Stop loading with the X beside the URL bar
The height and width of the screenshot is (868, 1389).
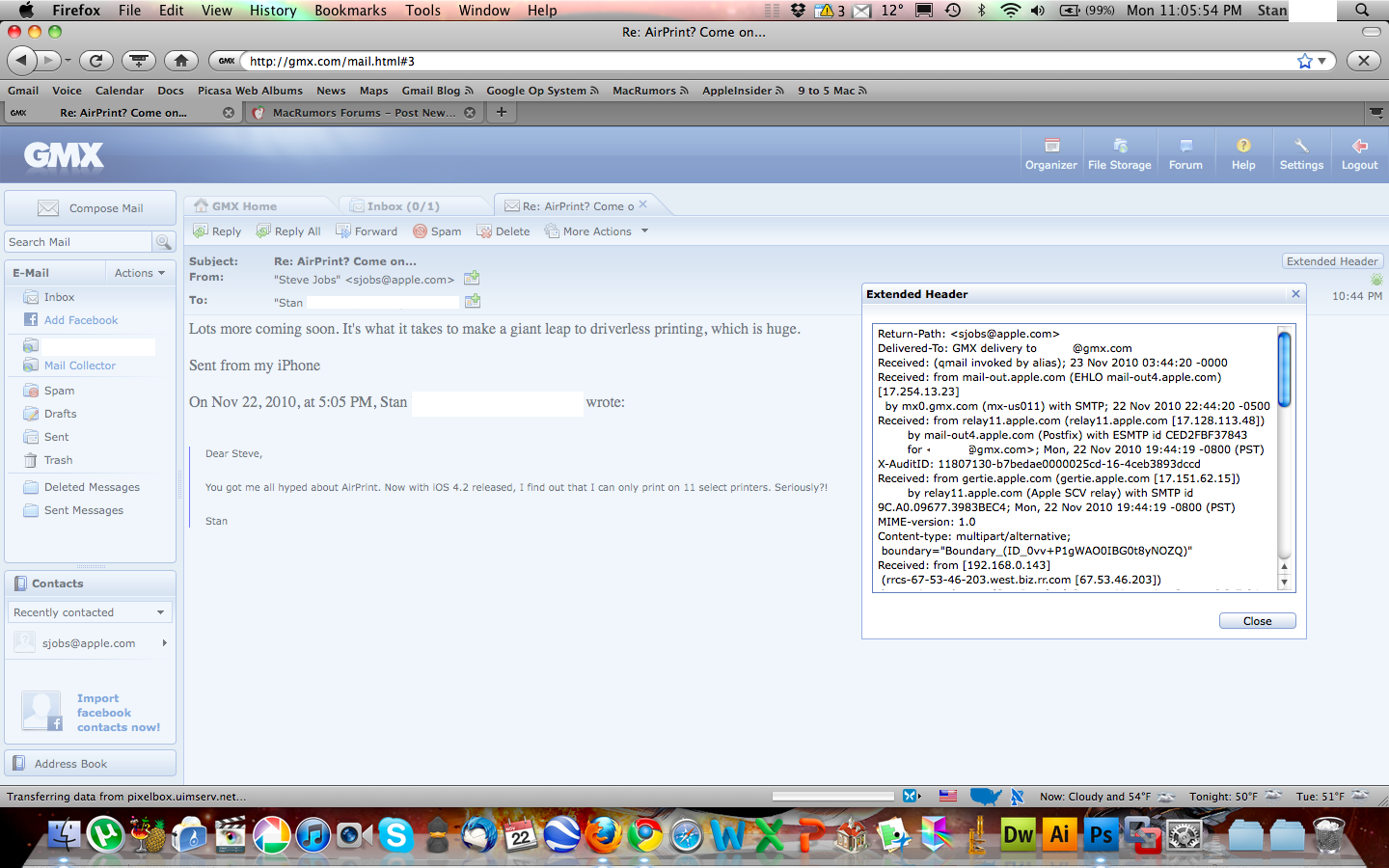pos(1363,61)
